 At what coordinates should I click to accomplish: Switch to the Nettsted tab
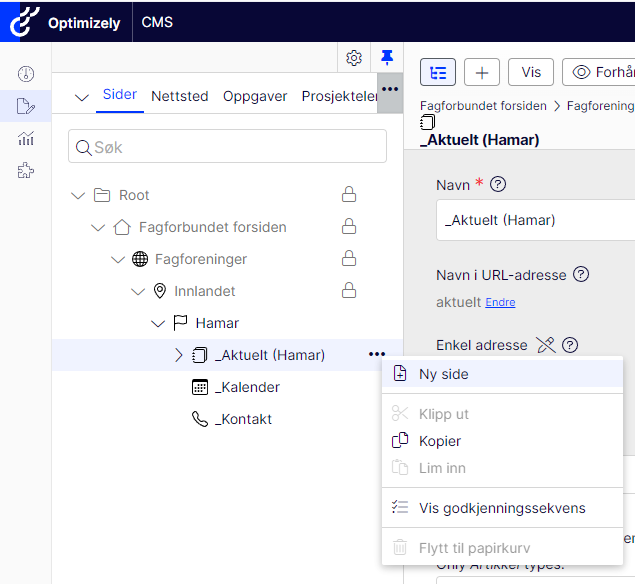point(180,96)
